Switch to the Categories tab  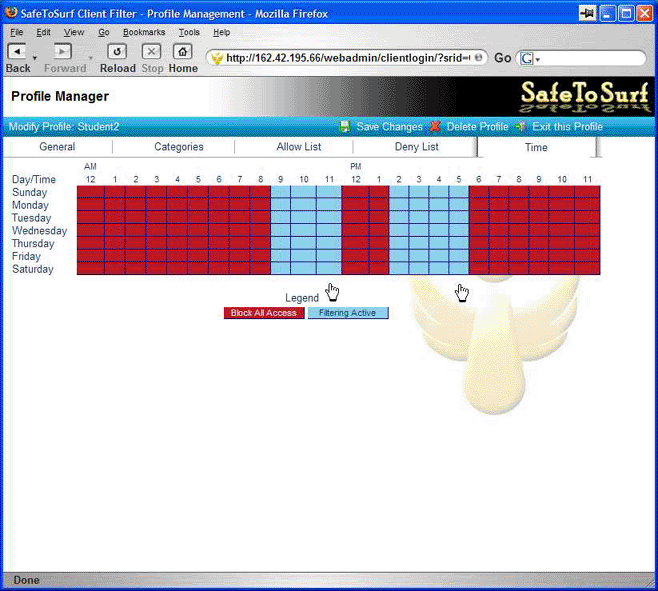(178, 147)
